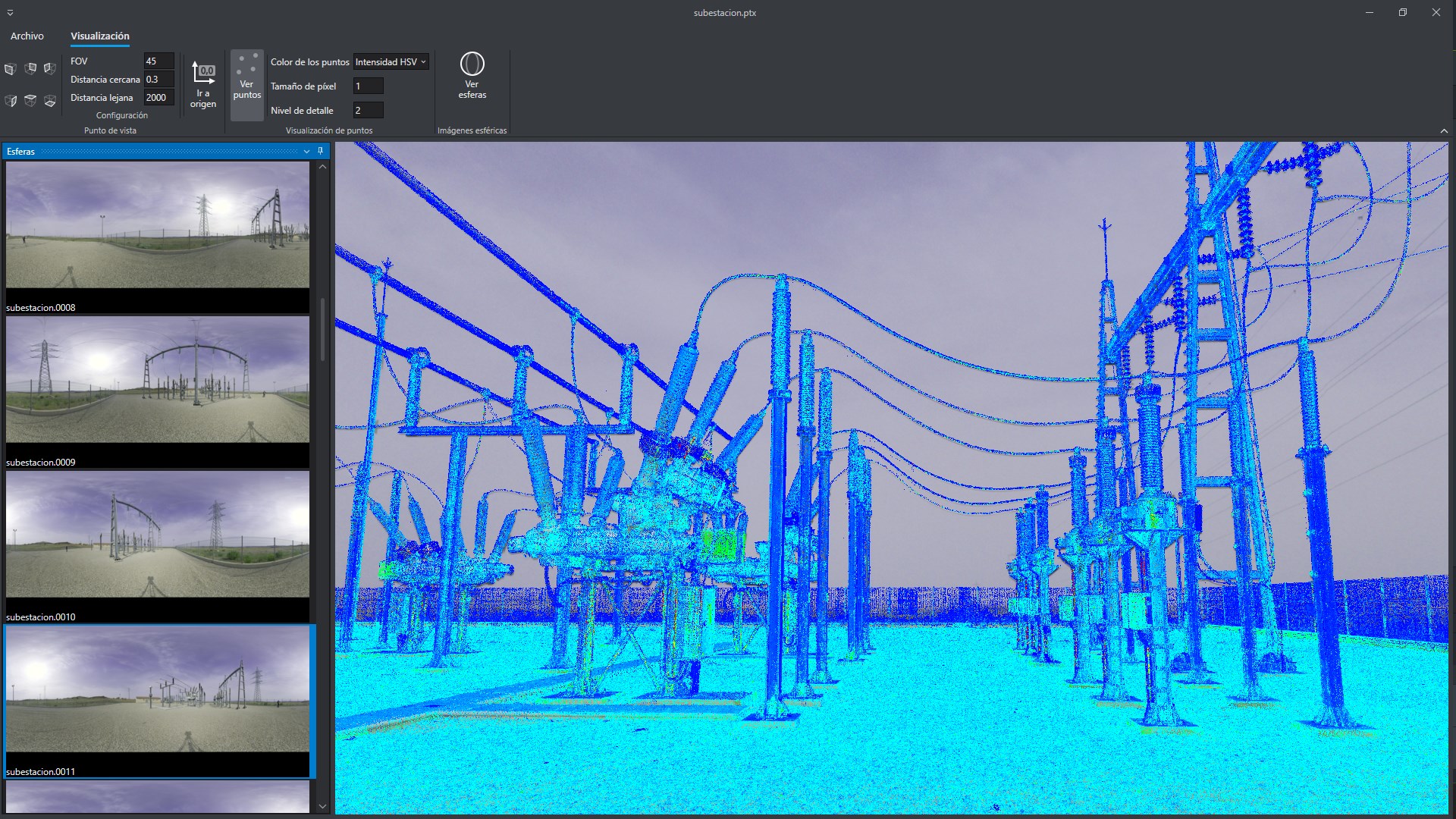Open the Esferas panel options chevron
The image size is (1456, 819).
click(306, 152)
